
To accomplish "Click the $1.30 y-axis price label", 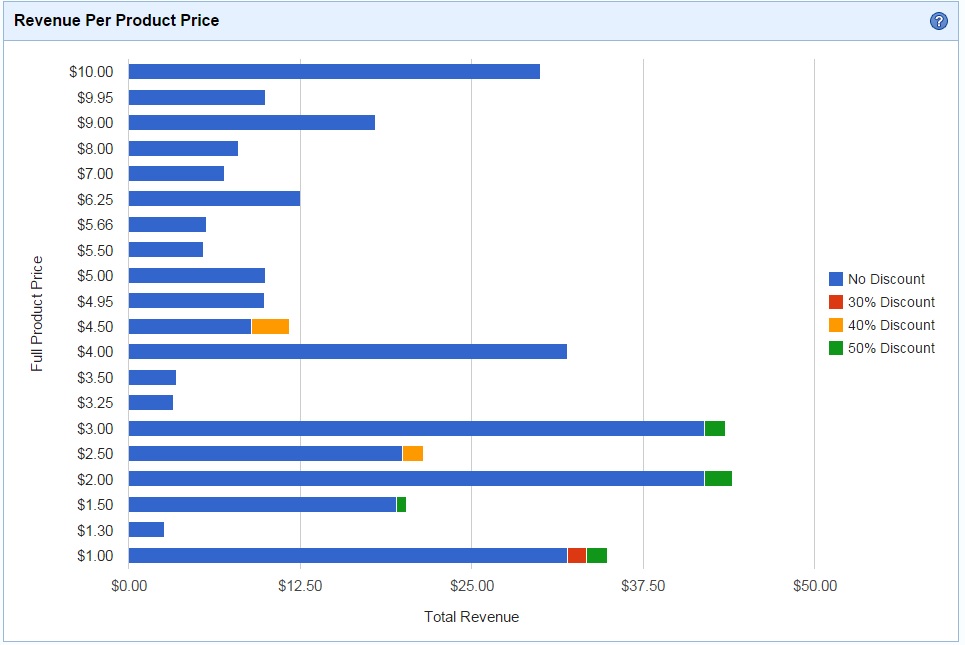I will pyautogui.click(x=95, y=531).
